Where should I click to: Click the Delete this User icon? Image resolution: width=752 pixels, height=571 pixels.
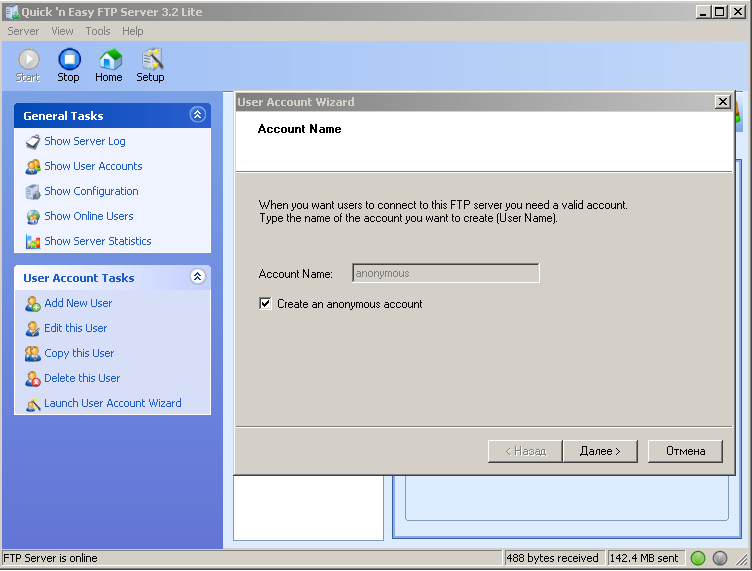pos(33,379)
